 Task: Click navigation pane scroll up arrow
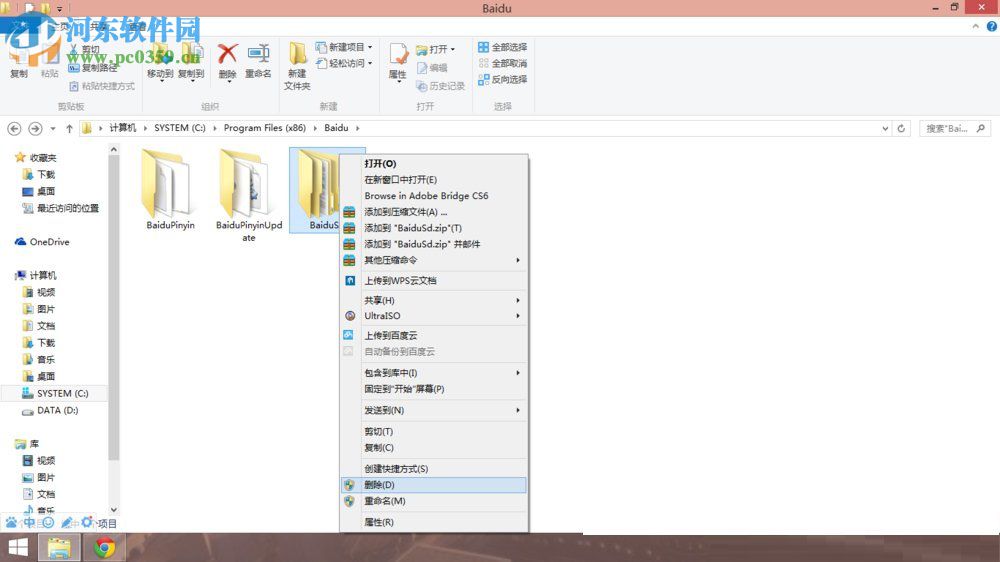click(x=114, y=149)
